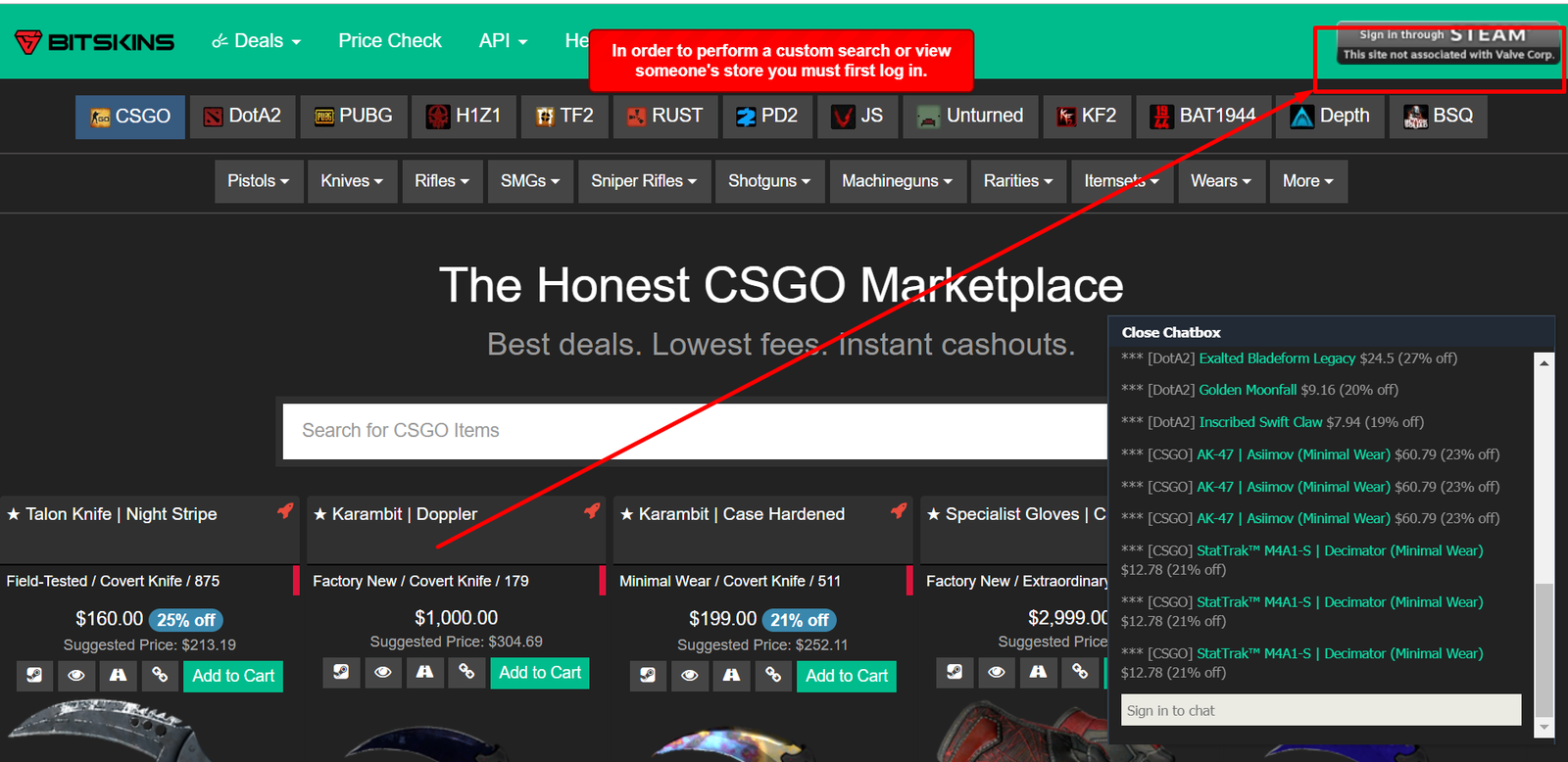
Task: Switch to Depth game tab
Action: 1330,117
